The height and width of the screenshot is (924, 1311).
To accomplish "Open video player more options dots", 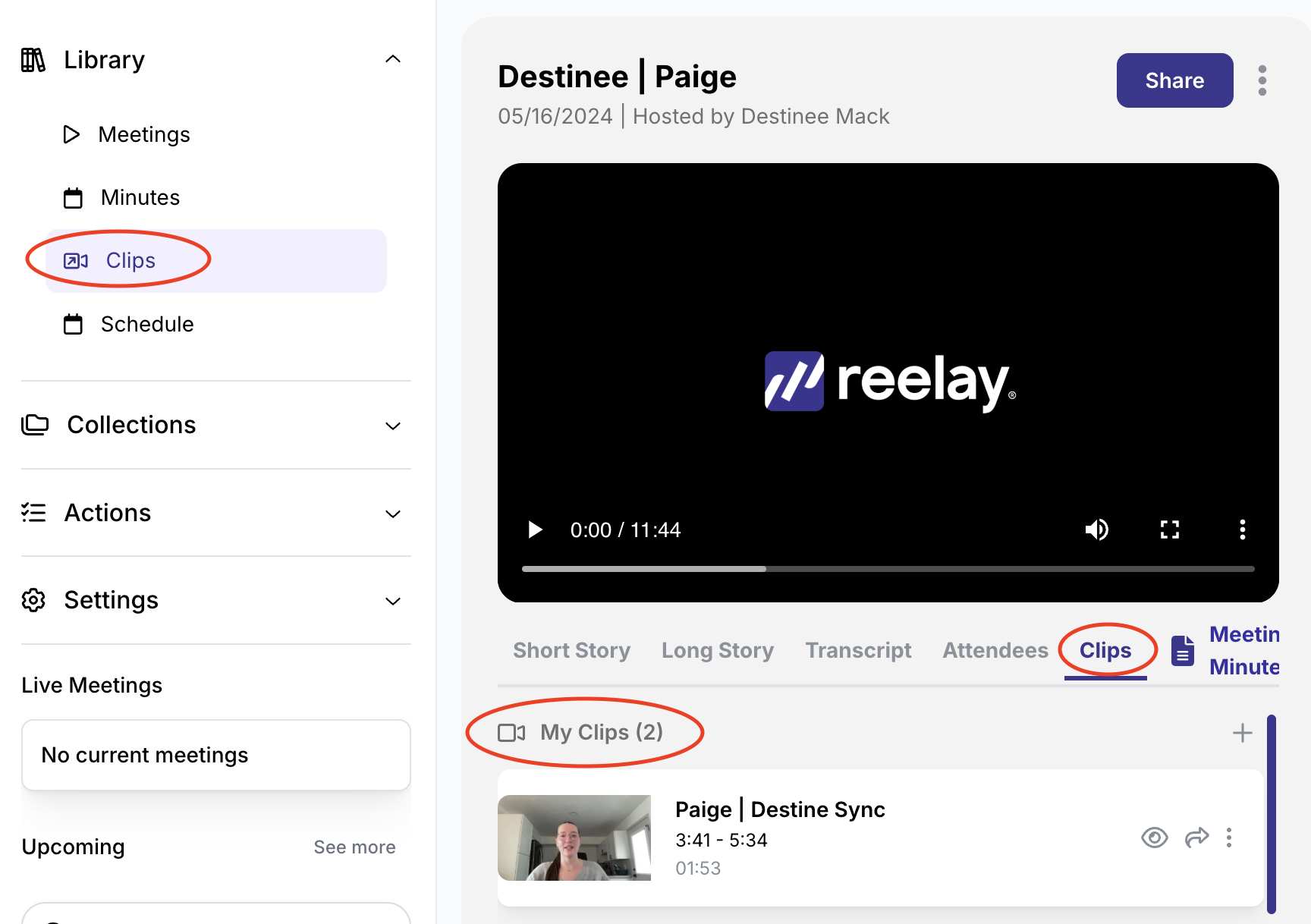I will (x=1243, y=530).
